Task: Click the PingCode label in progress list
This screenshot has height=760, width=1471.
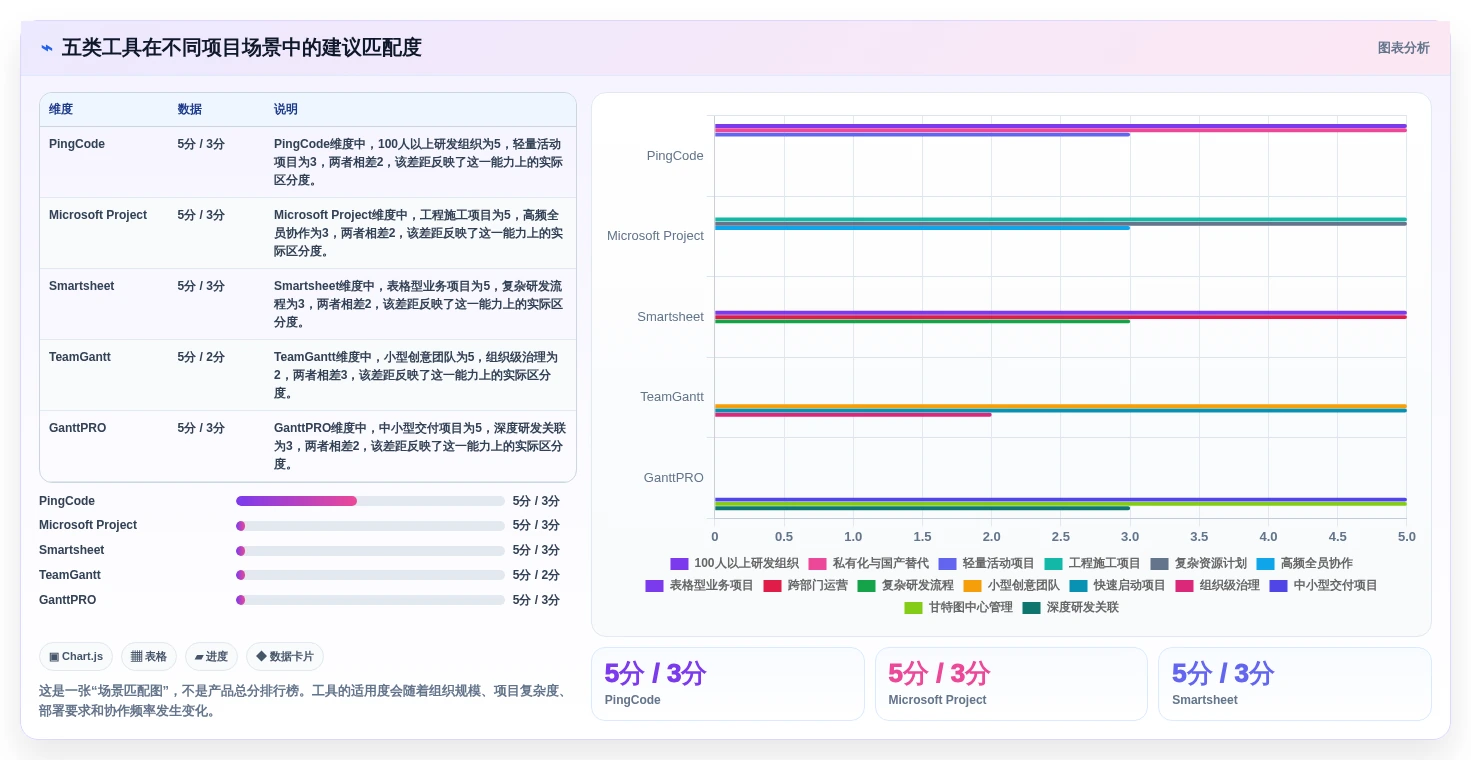Action: [x=67, y=501]
